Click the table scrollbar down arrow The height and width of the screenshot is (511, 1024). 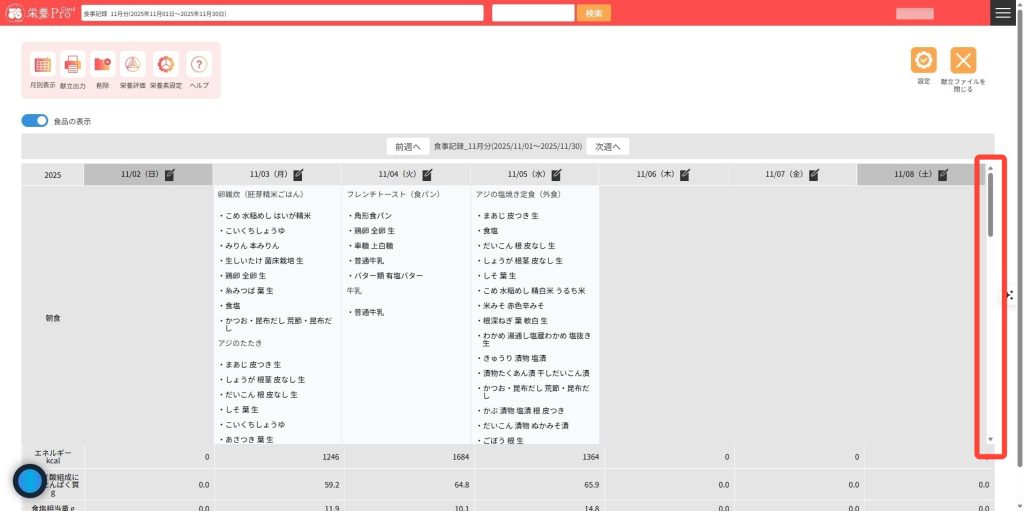(x=990, y=440)
